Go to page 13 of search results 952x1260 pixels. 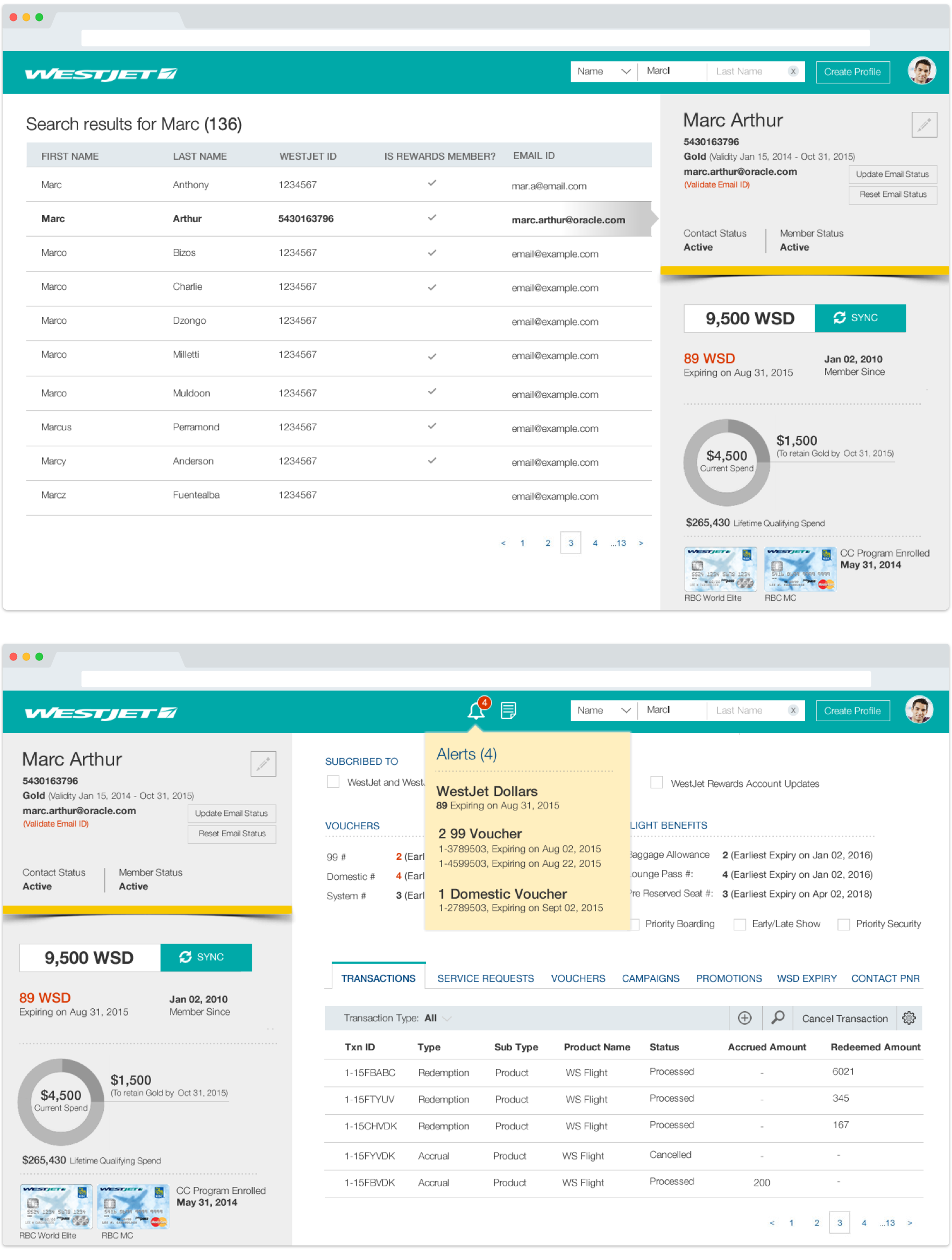coord(618,543)
